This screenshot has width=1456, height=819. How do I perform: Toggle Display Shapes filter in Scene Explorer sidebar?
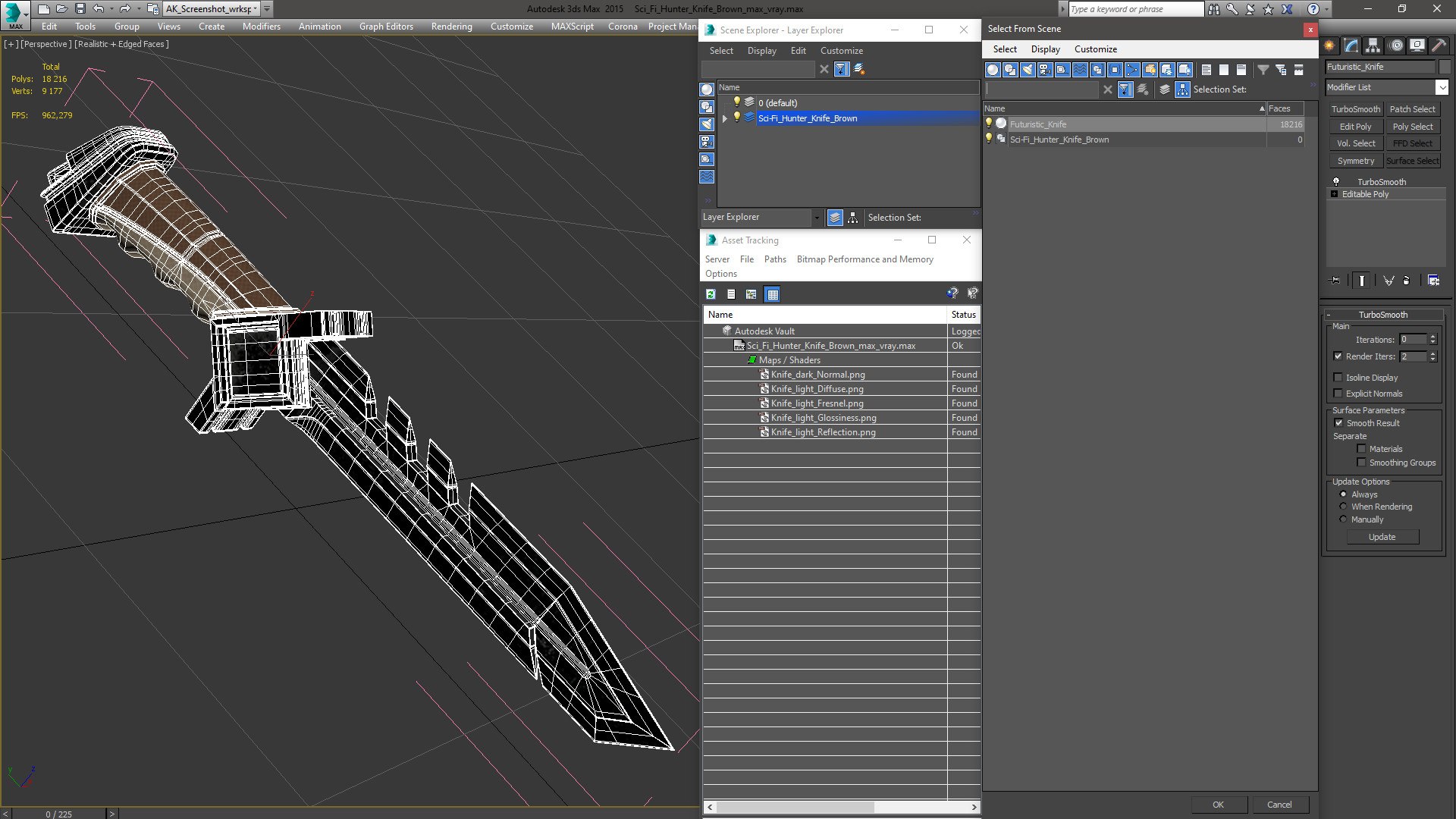[707, 107]
